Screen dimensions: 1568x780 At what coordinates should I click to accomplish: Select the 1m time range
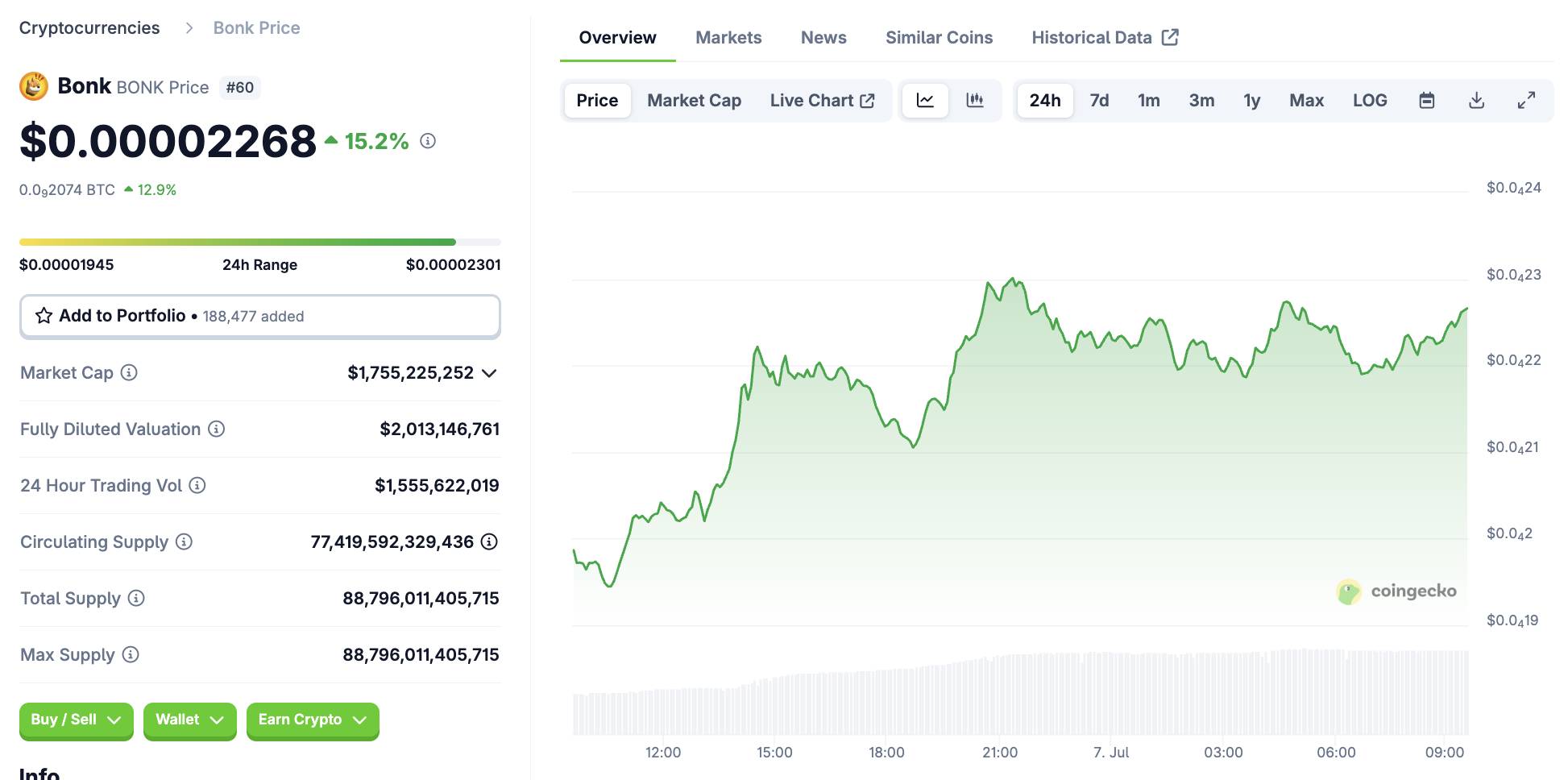tap(1149, 101)
